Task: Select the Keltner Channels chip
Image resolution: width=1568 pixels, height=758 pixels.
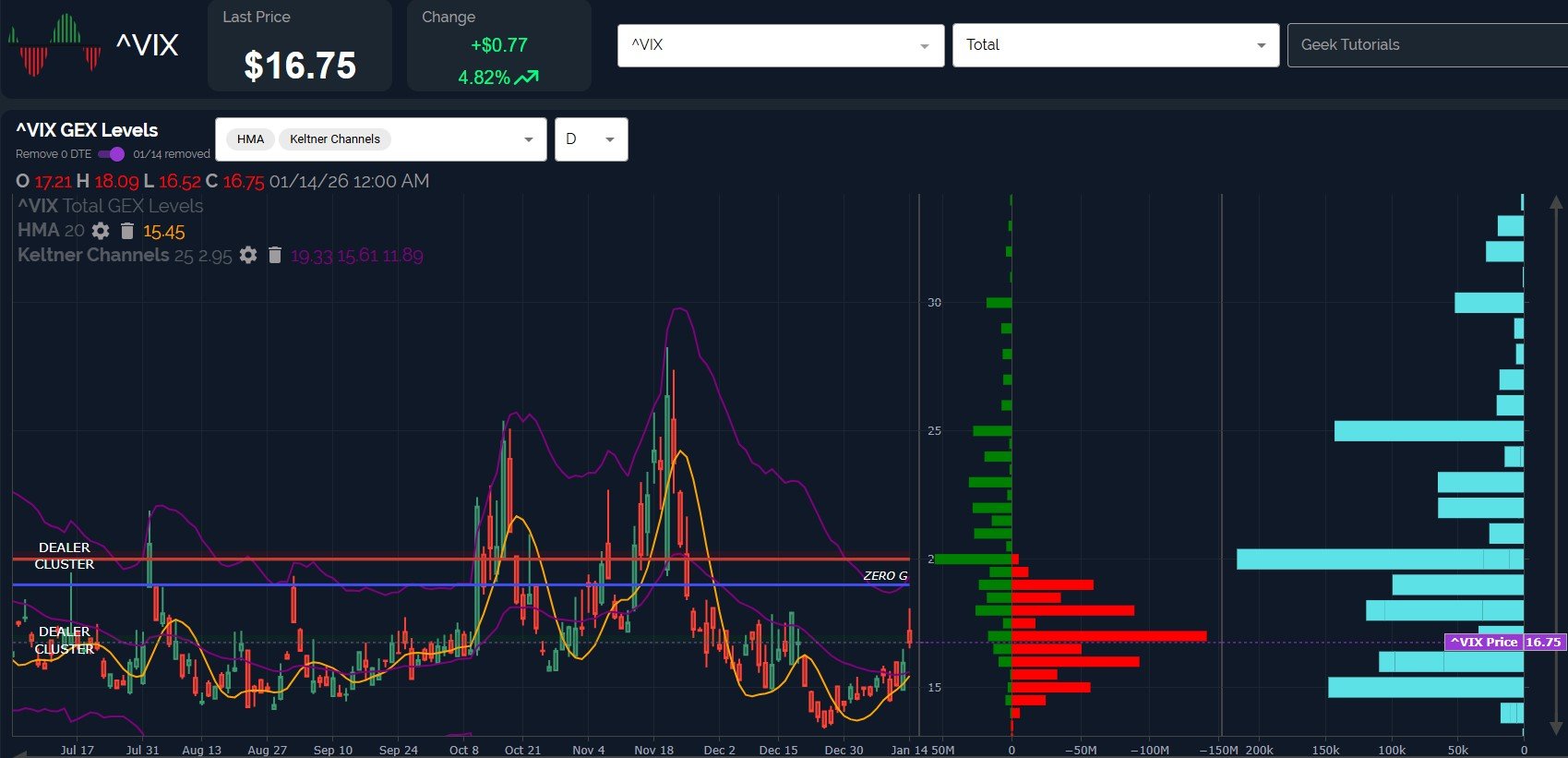Action: point(335,139)
